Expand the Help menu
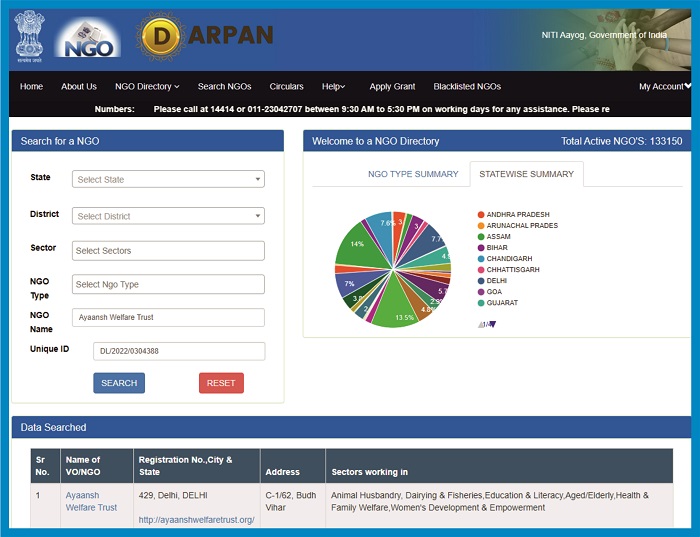 [333, 87]
